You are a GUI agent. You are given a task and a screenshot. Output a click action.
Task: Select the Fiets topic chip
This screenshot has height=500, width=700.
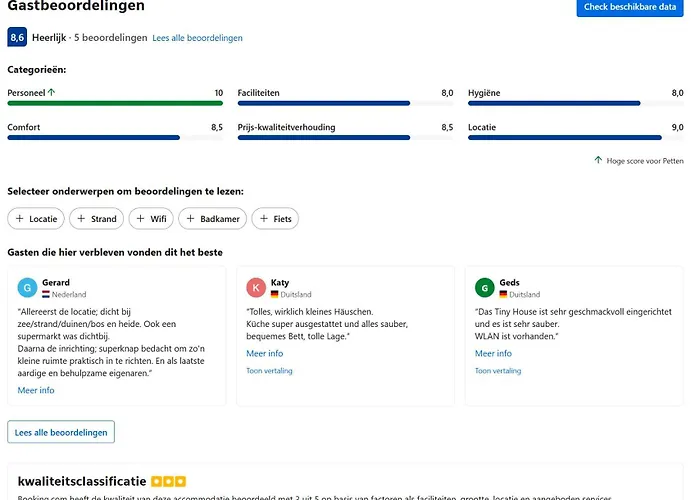click(x=275, y=218)
